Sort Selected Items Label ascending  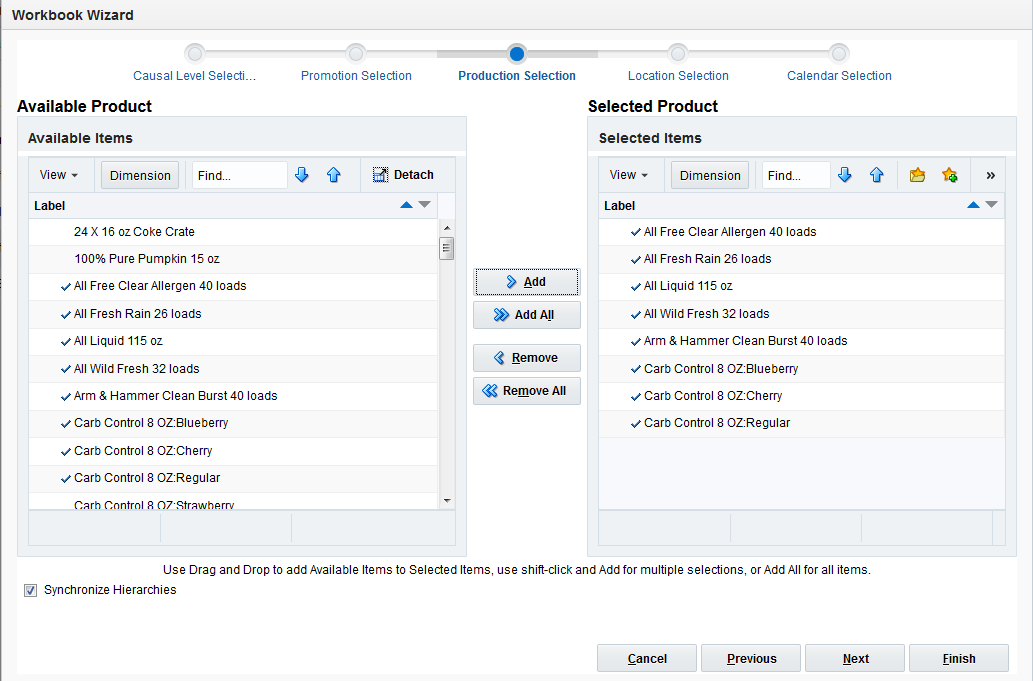point(973,205)
